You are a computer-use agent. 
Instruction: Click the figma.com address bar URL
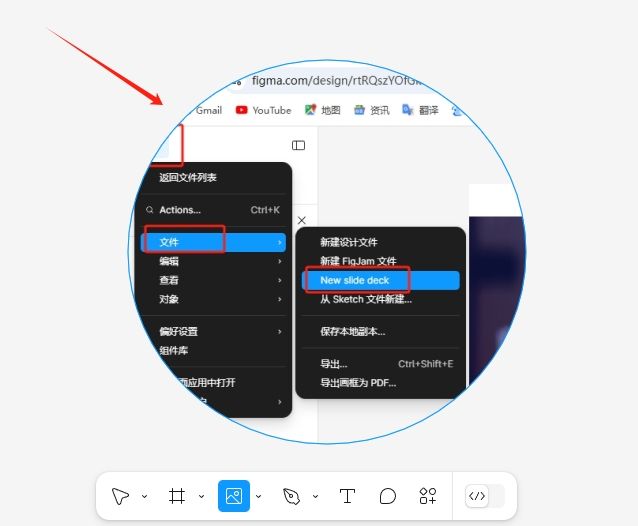(x=336, y=81)
